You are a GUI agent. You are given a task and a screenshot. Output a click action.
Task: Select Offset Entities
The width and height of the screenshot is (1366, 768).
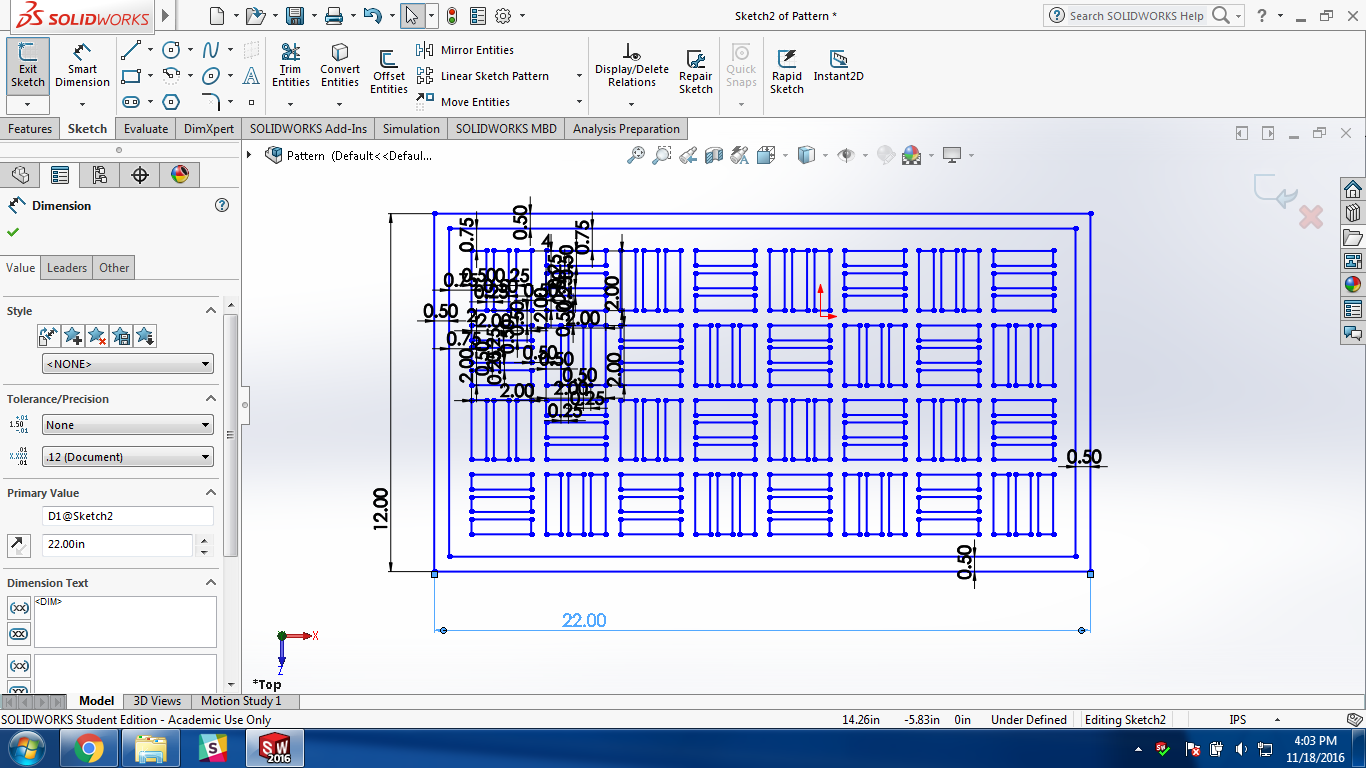(389, 72)
